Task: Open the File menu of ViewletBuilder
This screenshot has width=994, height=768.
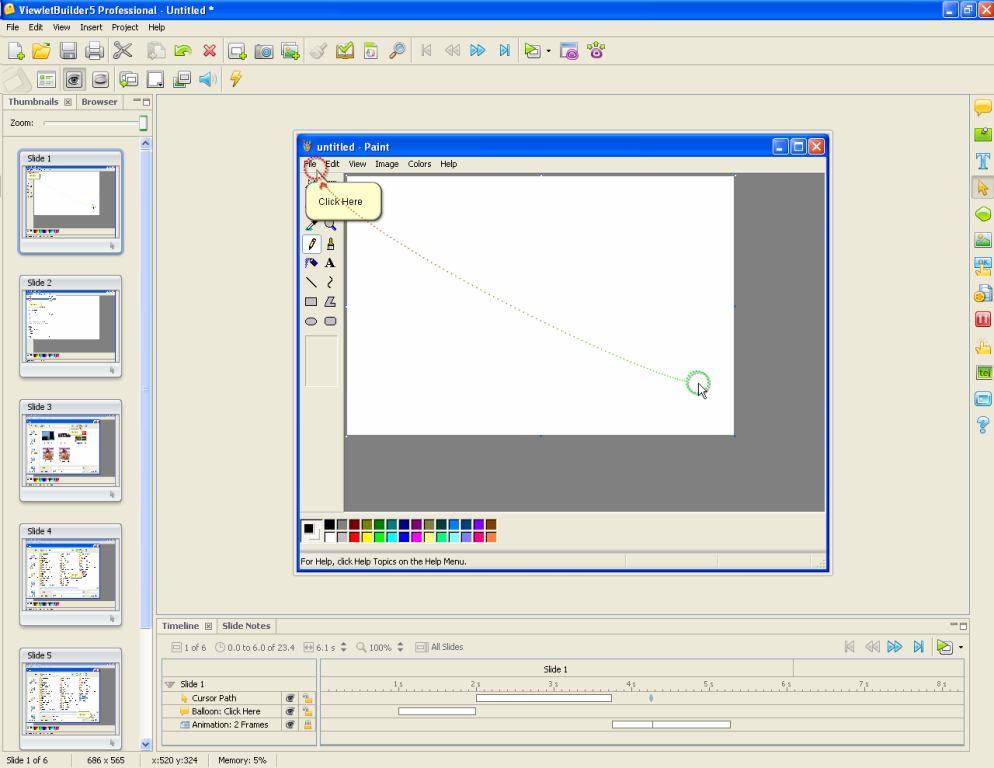Action: click(x=13, y=27)
